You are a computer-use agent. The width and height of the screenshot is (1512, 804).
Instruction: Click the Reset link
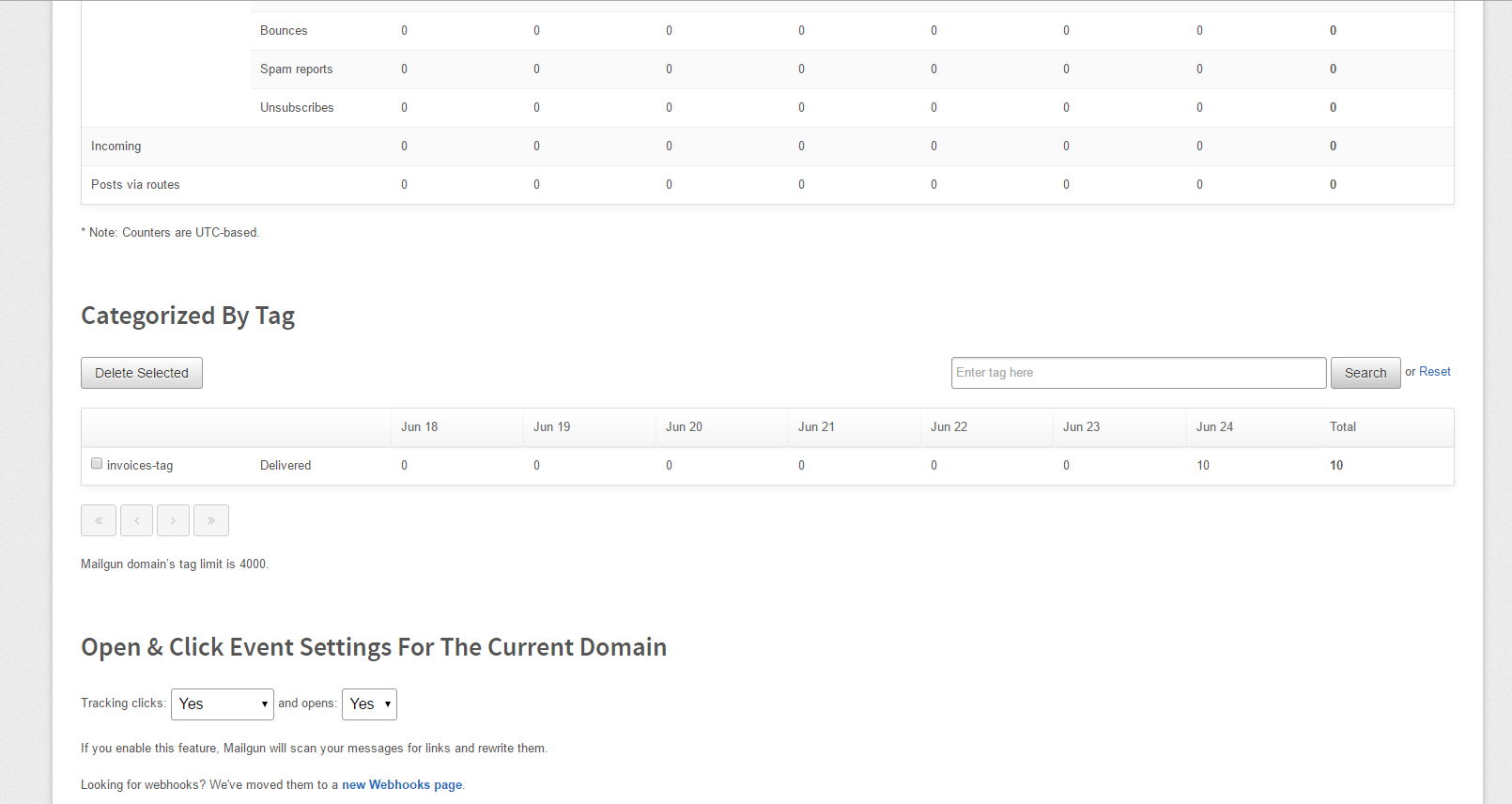click(x=1434, y=372)
